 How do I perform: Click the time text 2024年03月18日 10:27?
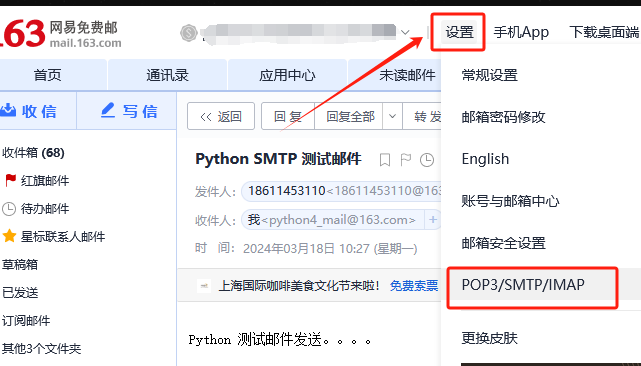pyautogui.click(x=306, y=249)
